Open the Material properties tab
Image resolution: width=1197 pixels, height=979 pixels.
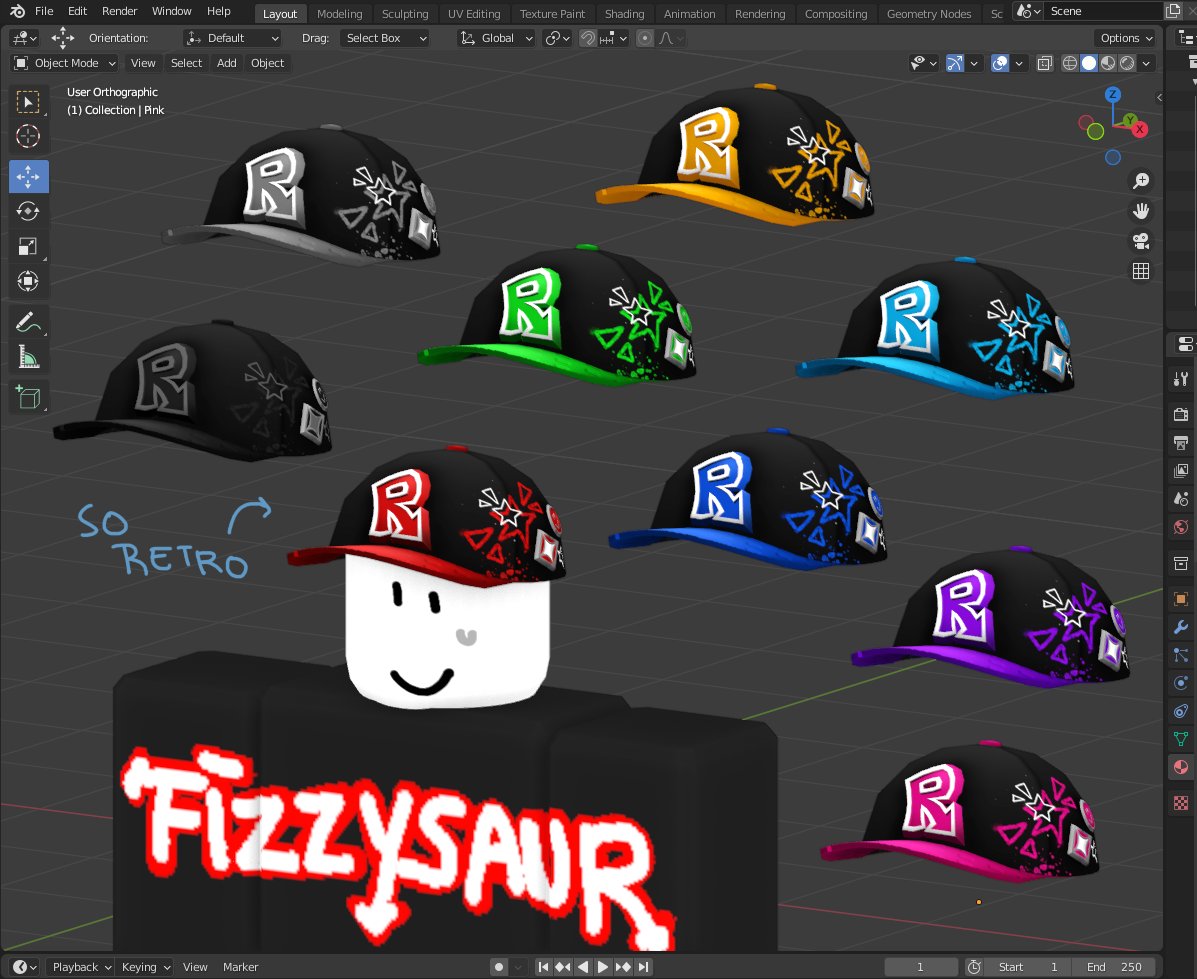click(x=1181, y=767)
